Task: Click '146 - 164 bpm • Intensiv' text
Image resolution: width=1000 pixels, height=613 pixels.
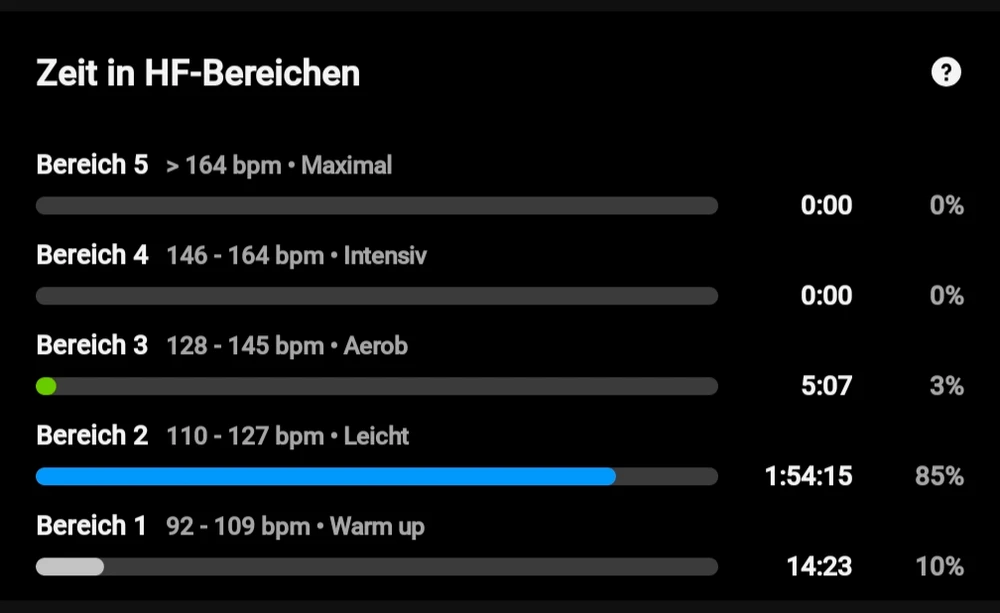Action: pos(296,256)
